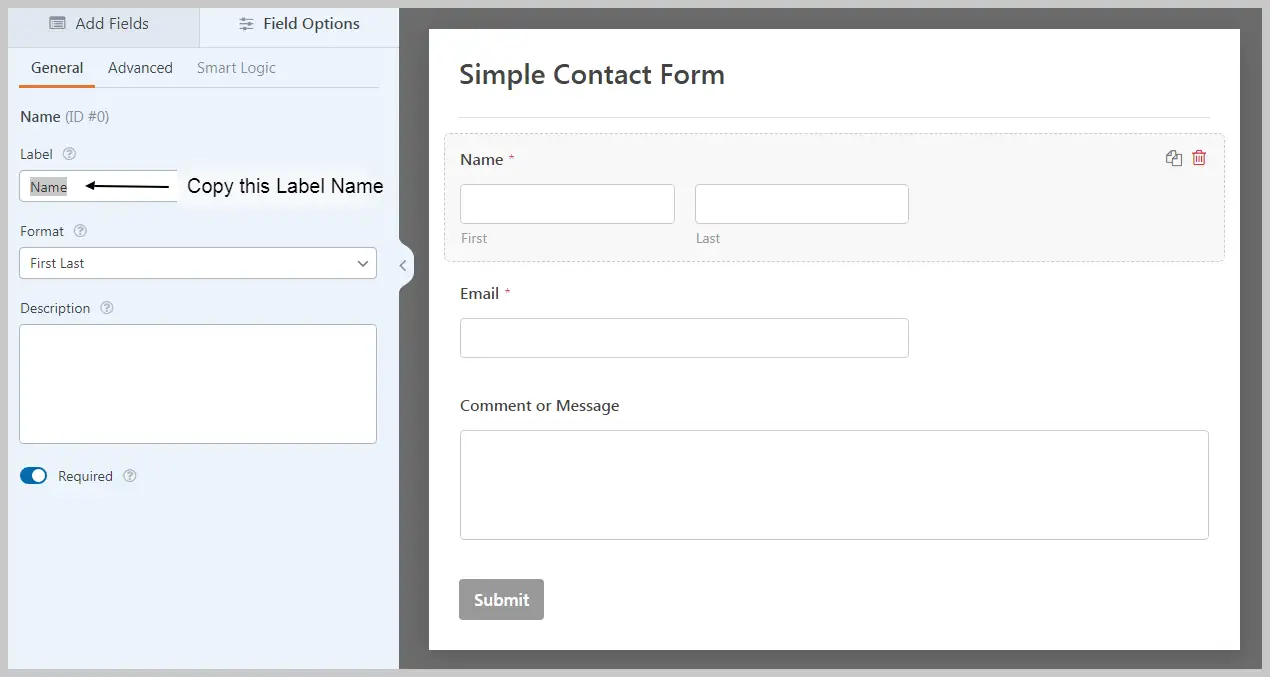This screenshot has height=677, width=1270.
Task: Switch to the Advanced tab
Action: pos(140,68)
